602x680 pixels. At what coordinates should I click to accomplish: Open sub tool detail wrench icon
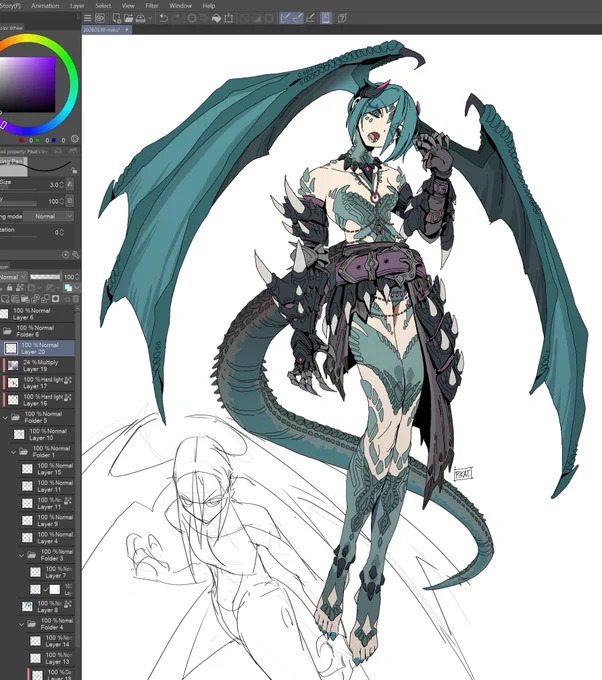pos(75,255)
